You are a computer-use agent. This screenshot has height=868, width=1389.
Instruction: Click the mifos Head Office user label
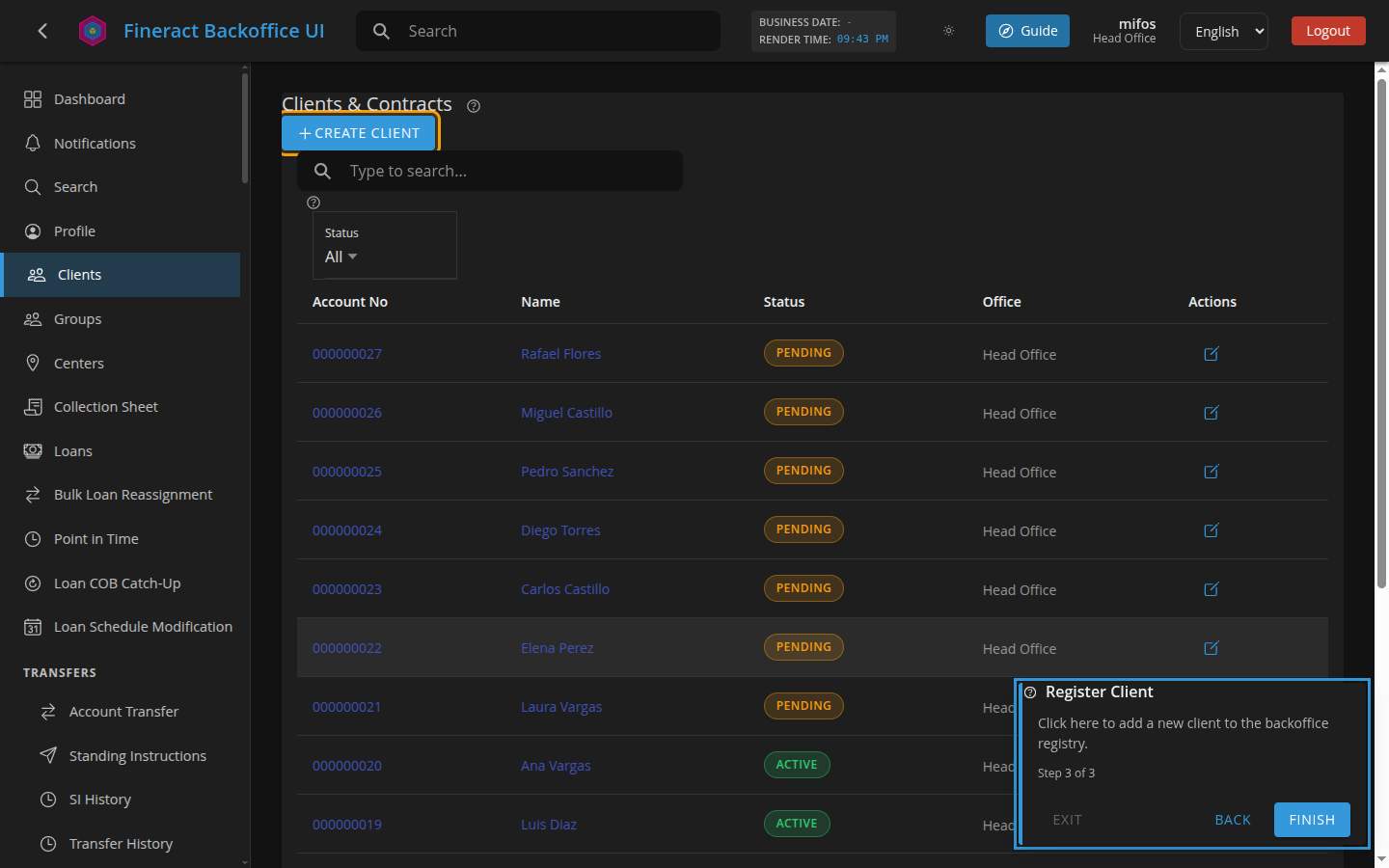pos(1124,31)
